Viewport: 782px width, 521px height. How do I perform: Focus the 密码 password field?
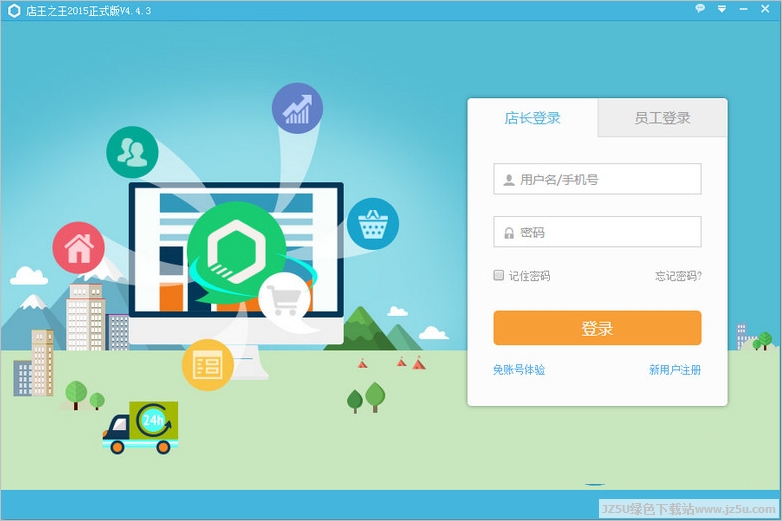click(x=597, y=232)
